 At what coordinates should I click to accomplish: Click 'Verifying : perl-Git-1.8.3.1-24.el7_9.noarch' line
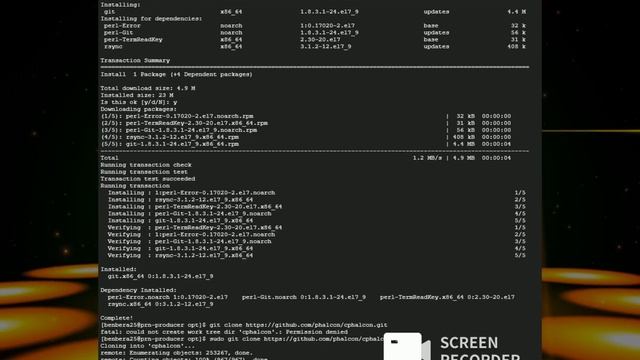click(x=189, y=241)
